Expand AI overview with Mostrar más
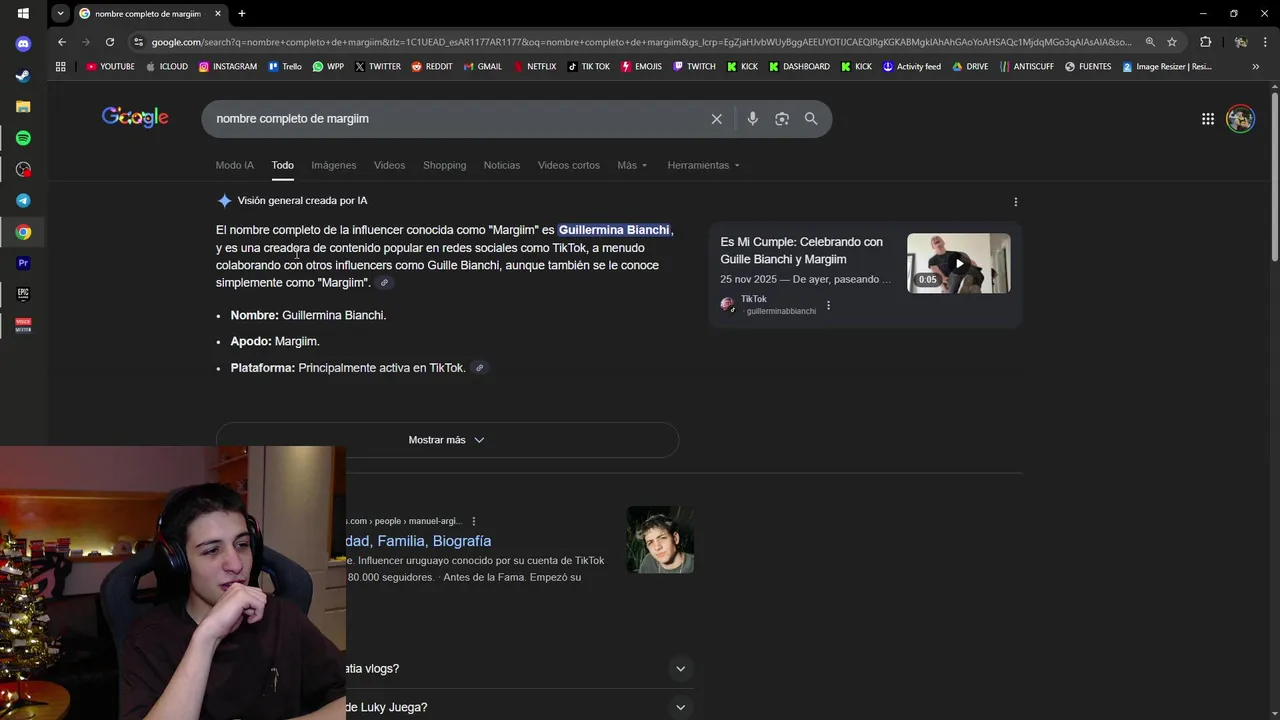The image size is (1280, 720). pyautogui.click(x=447, y=440)
